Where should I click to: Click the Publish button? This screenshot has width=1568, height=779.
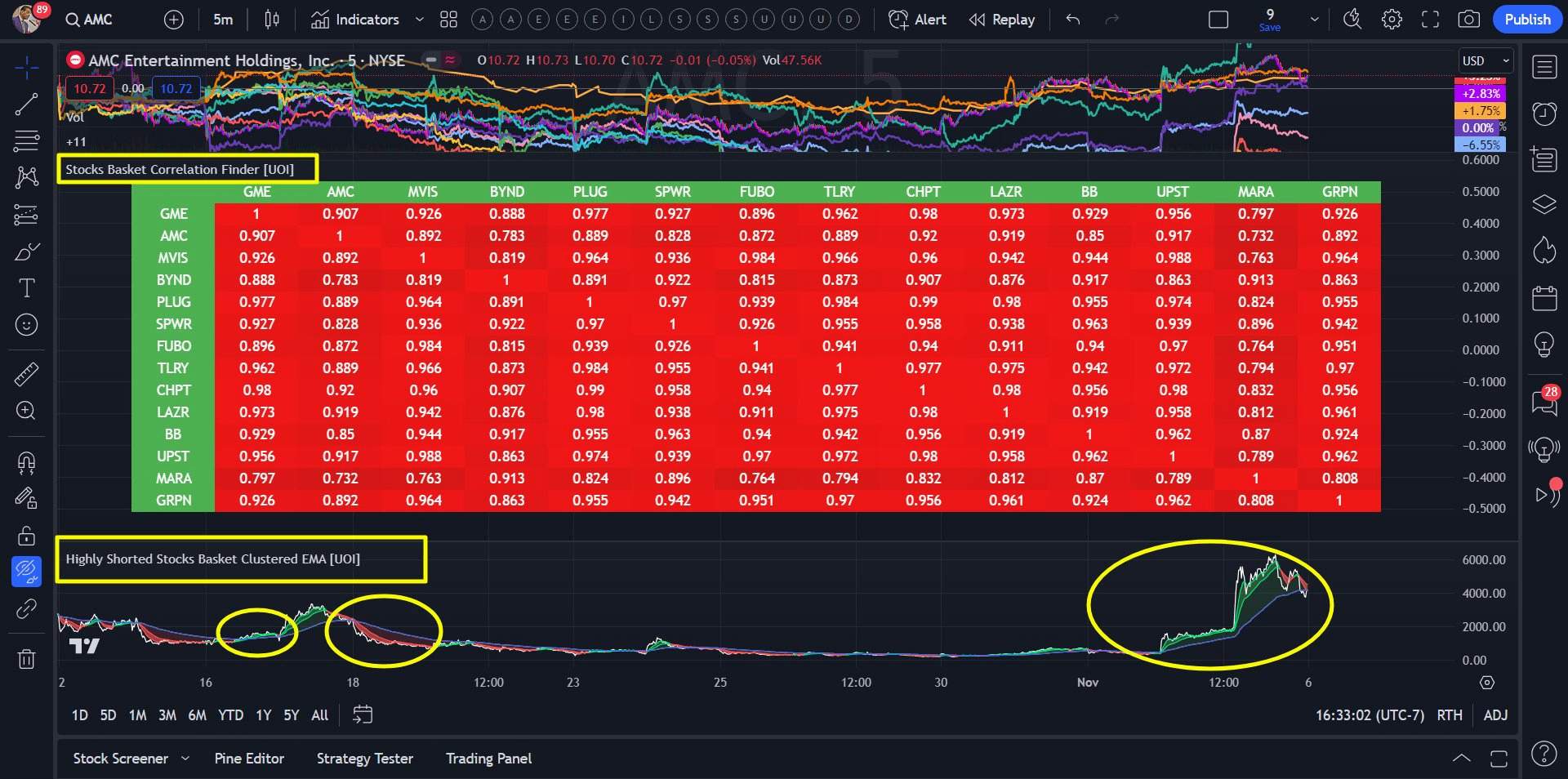point(1527,20)
